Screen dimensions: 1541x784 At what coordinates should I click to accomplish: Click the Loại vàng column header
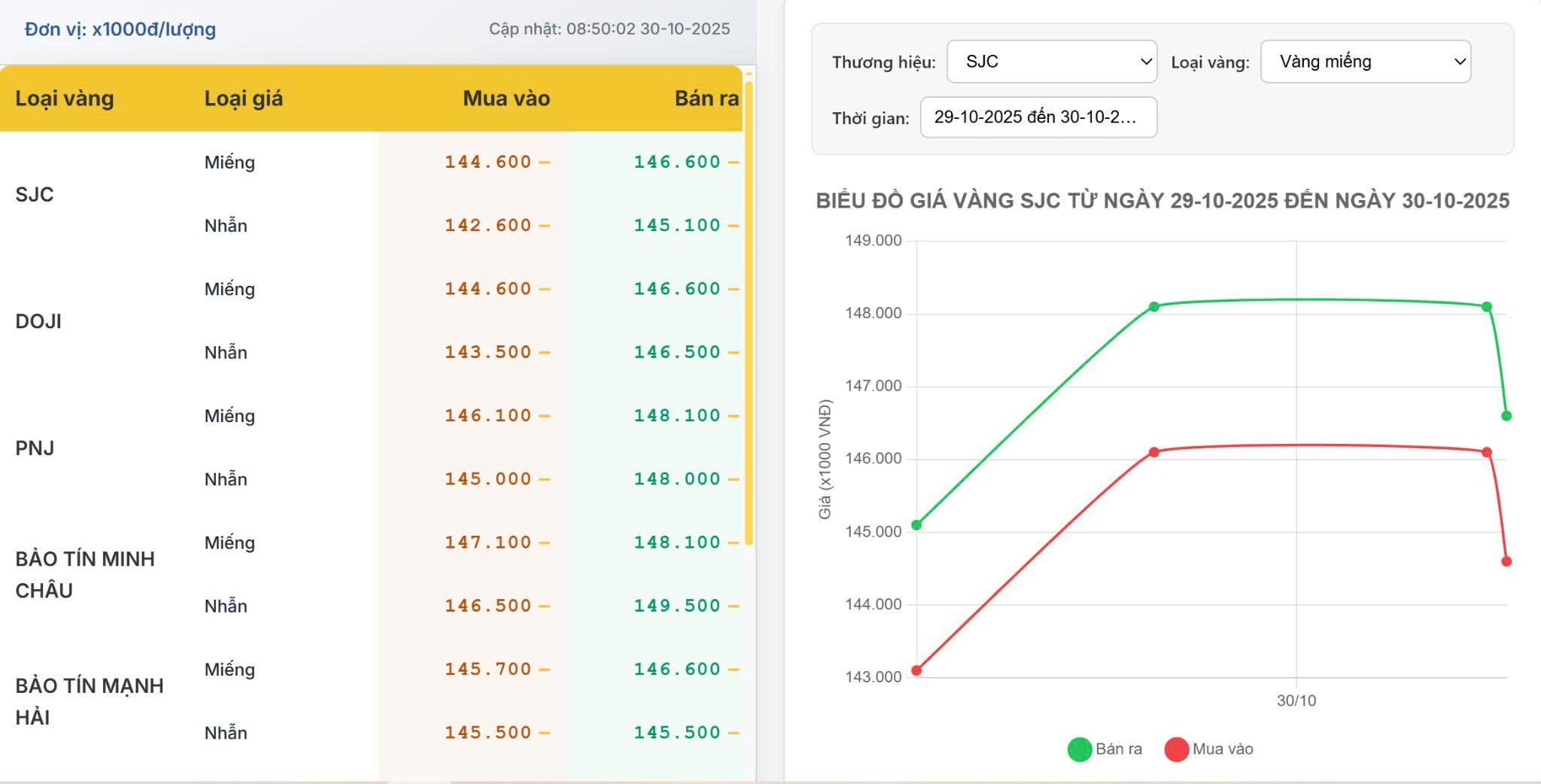click(65, 99)
